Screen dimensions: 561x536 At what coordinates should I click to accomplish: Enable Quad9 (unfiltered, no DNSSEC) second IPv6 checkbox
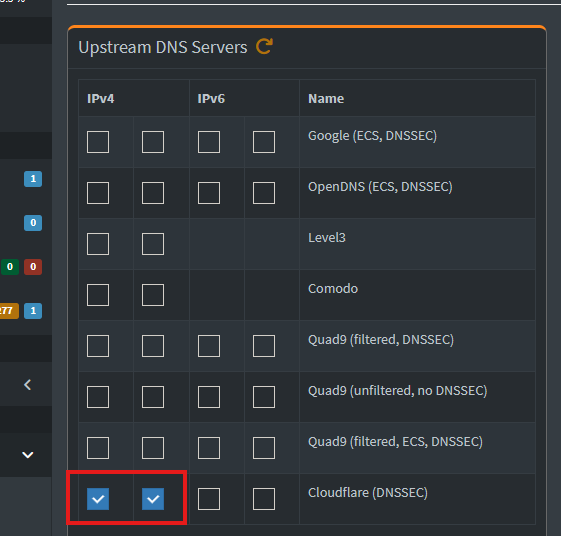pos(264,397)
